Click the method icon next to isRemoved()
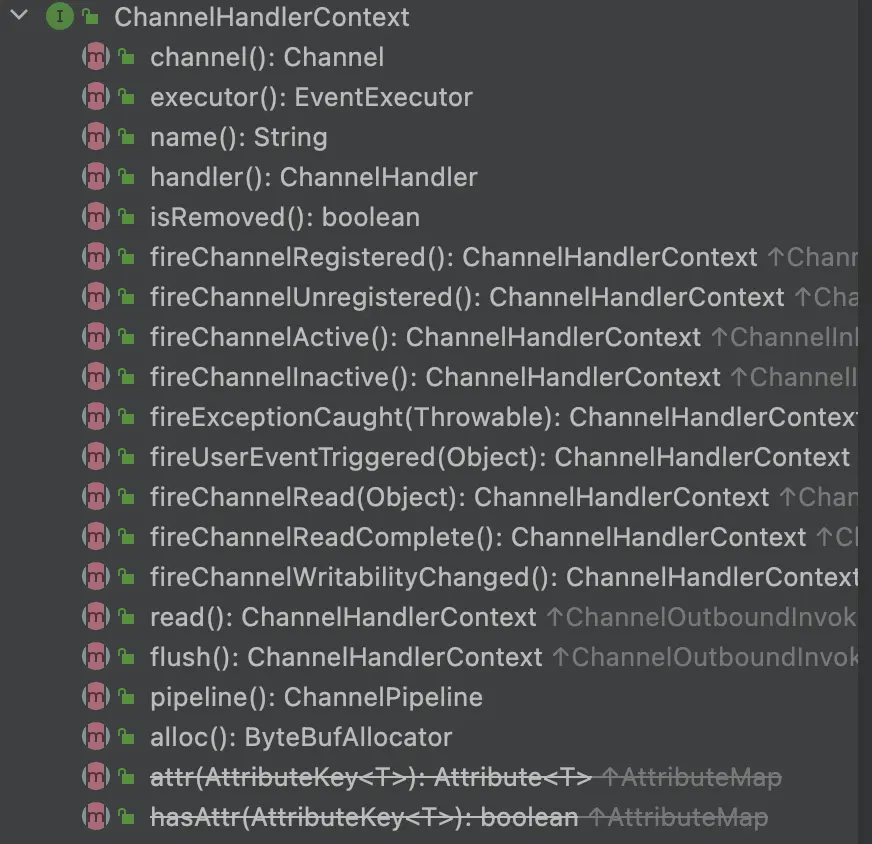This screenshot has height=844, width=872. click(95, 217)
